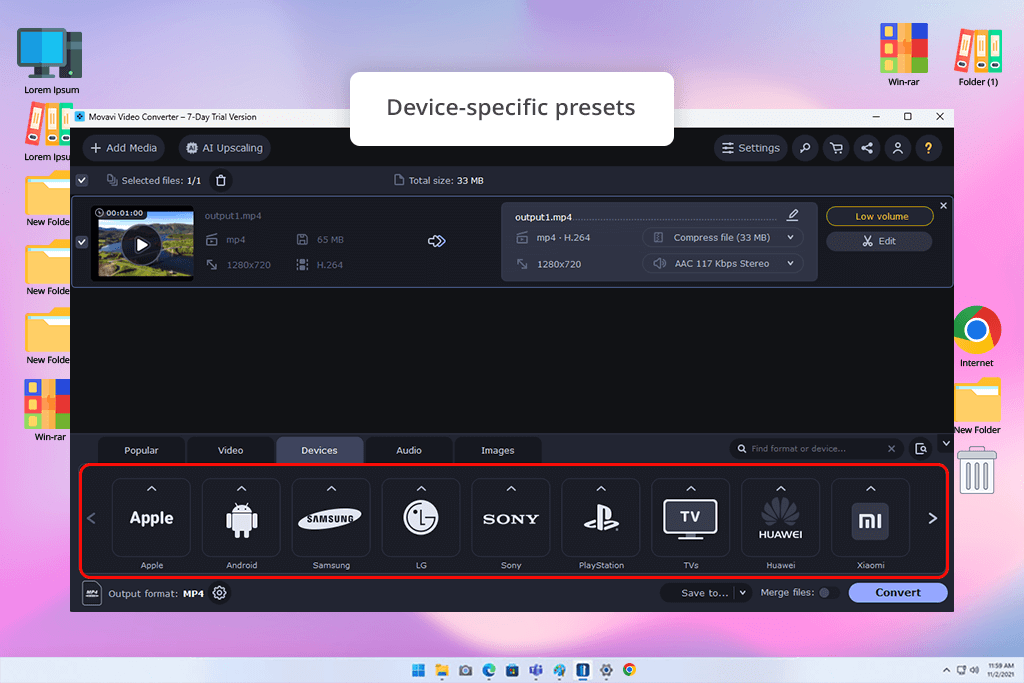Screen dimensions: 1024x683
Task: Rename output file with pencil icon
Action: click(792, 215)
